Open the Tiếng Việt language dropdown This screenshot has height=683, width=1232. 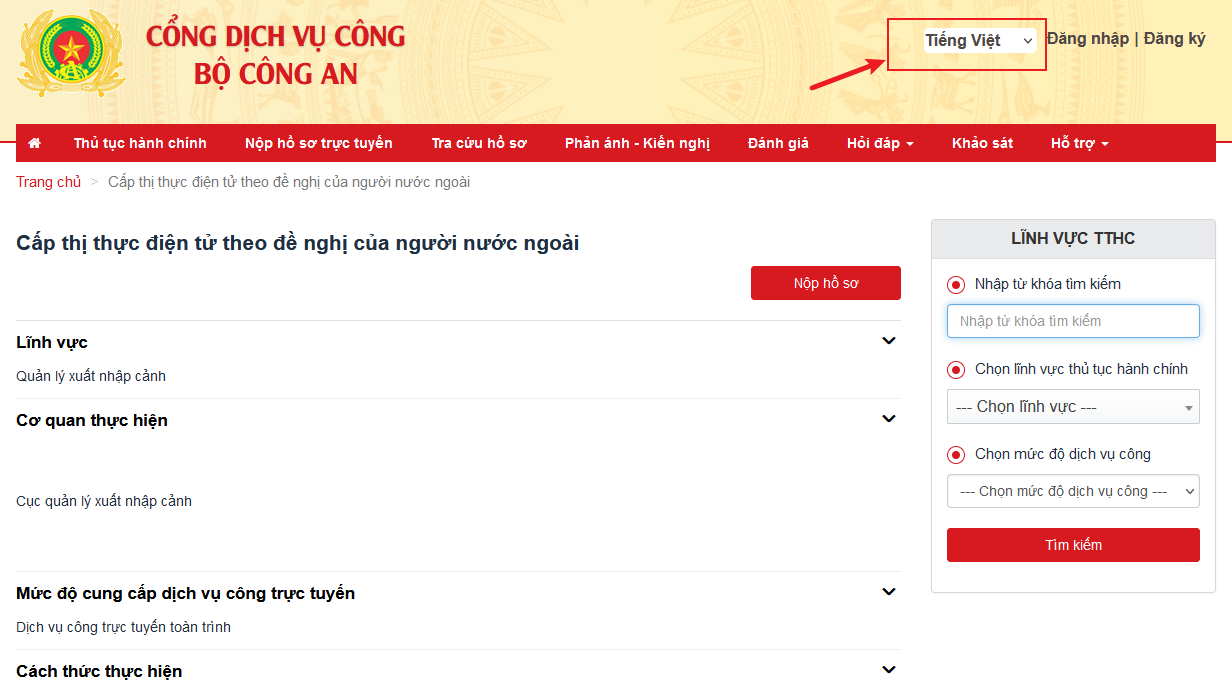[979, 40]
